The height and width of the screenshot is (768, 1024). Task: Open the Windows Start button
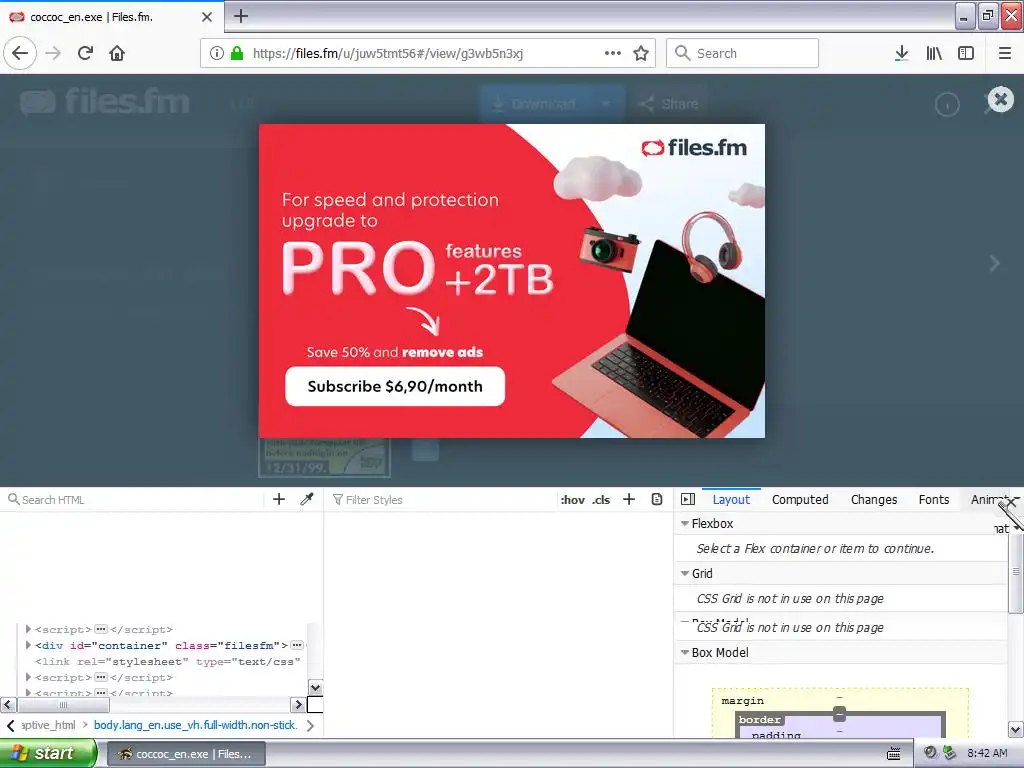[x=48, y=753]
